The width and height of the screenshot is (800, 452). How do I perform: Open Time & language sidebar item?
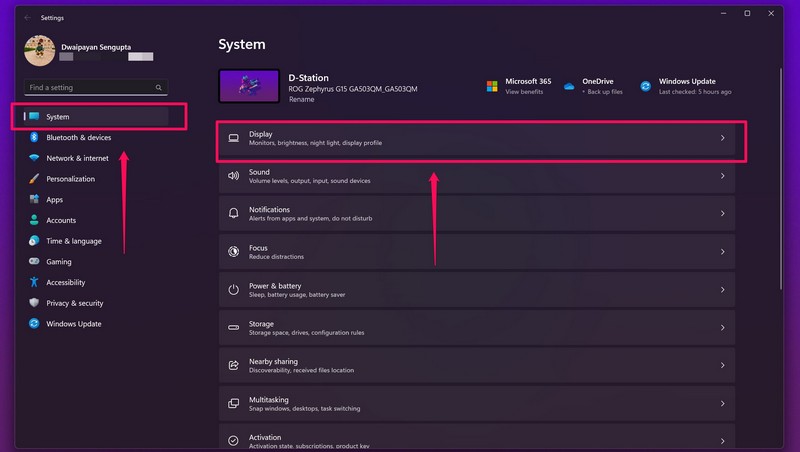[73, 241]
